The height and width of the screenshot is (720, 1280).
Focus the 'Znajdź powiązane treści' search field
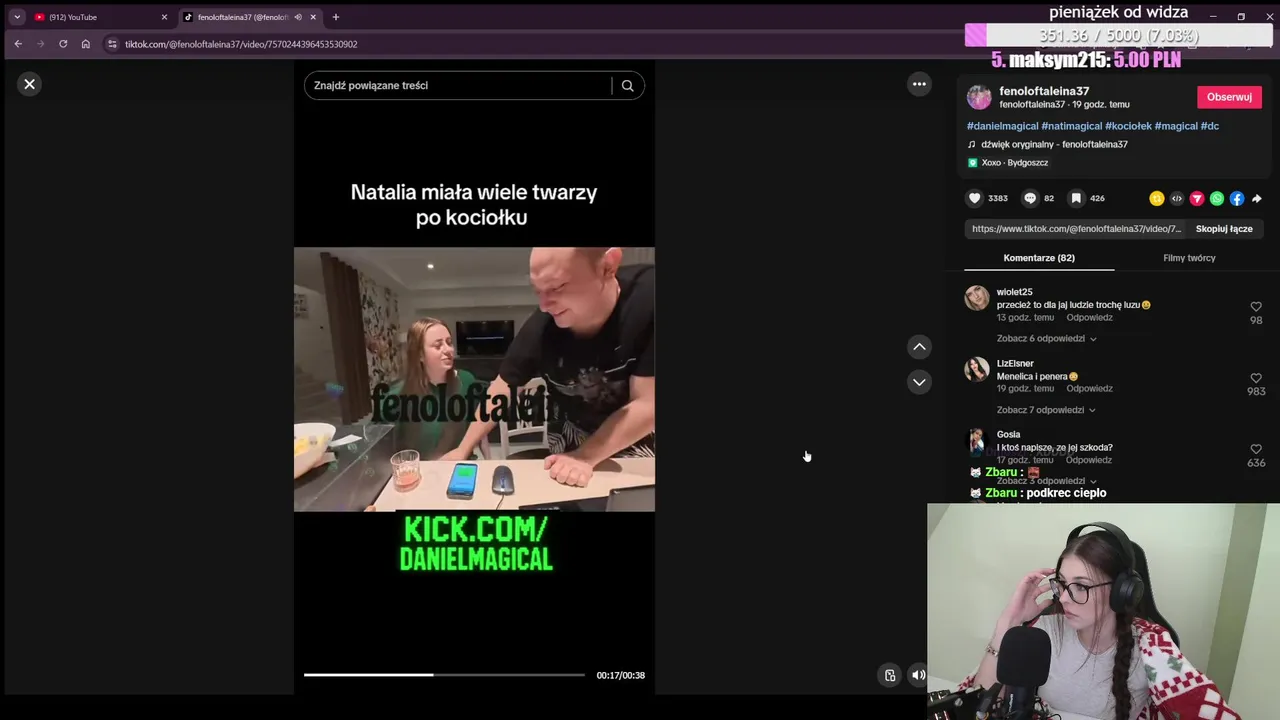pos(460,86)
